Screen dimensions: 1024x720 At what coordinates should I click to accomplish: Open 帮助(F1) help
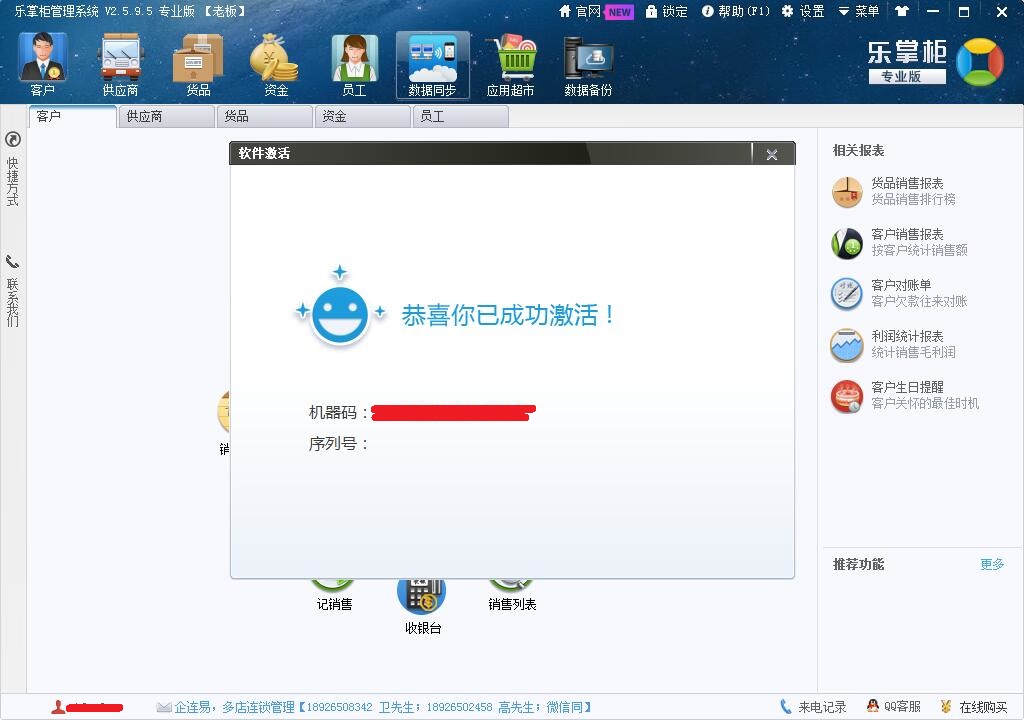click(x=735, y=11)
